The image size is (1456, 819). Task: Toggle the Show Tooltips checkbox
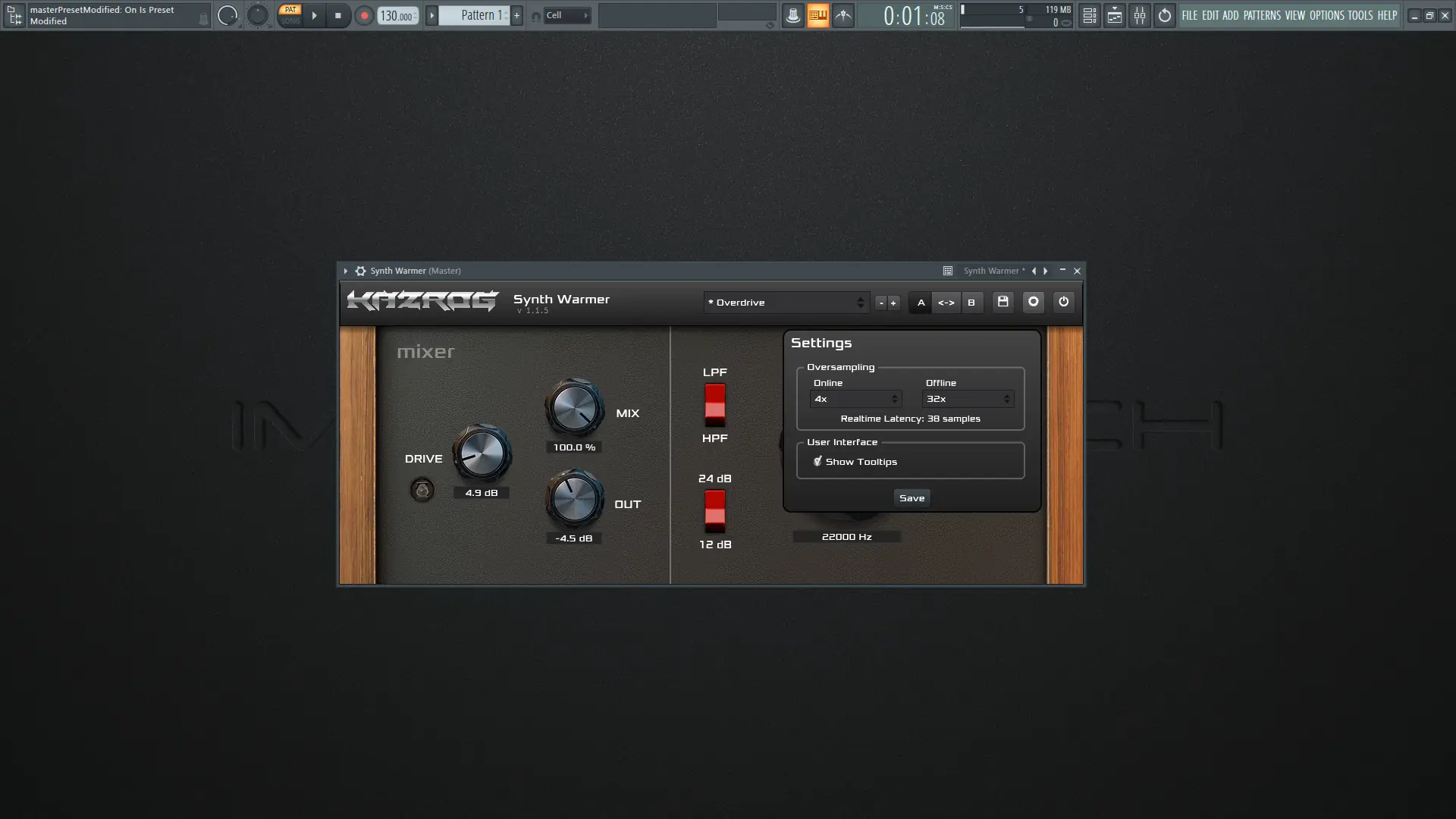817,461
